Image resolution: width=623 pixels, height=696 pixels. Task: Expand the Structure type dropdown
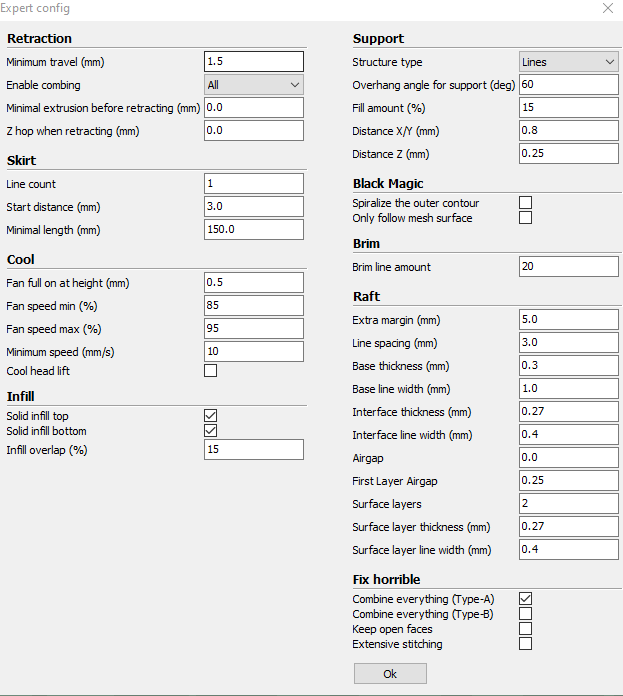click(x=569, y=62)
